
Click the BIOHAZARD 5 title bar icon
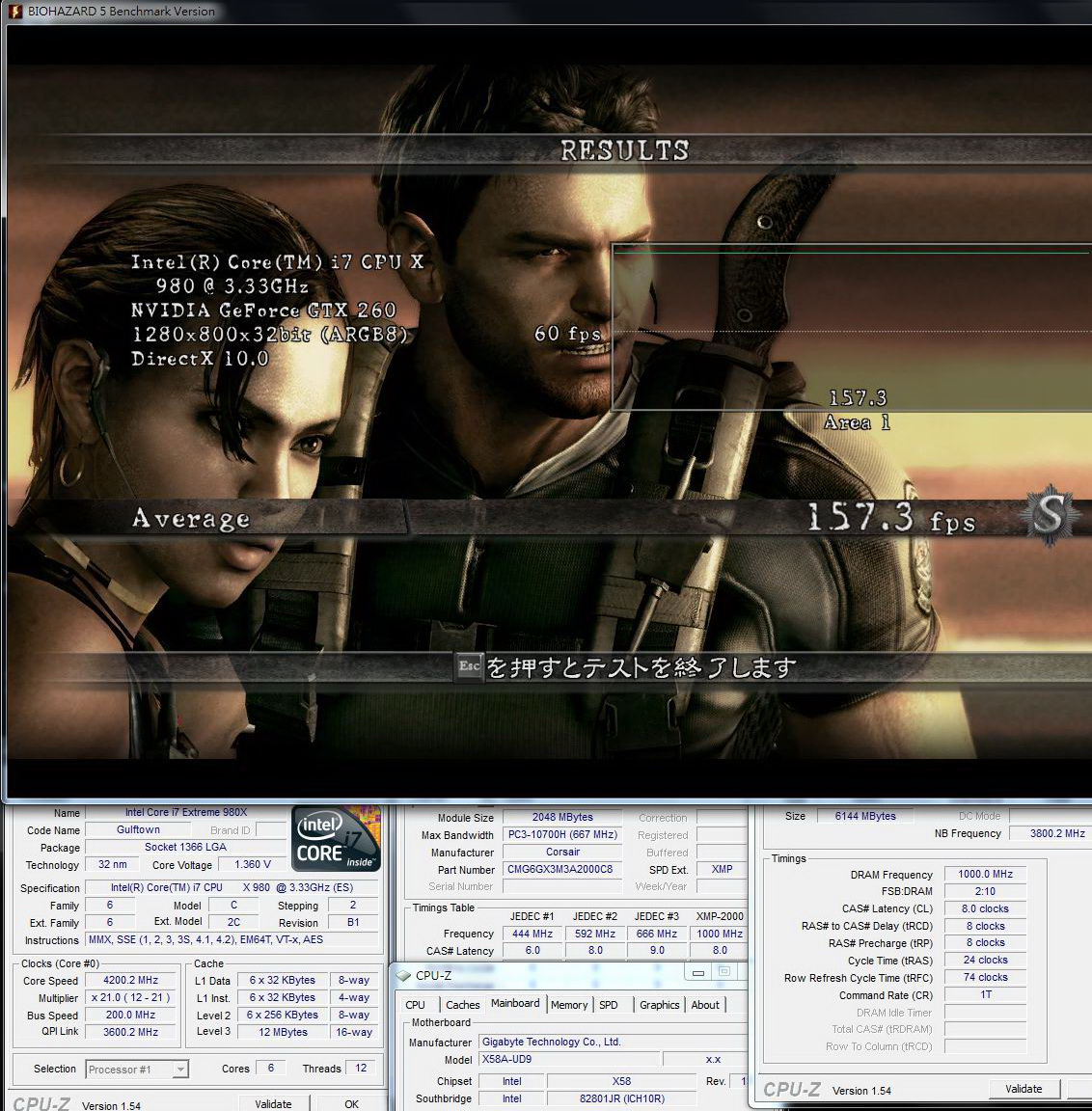pos(14,11)
